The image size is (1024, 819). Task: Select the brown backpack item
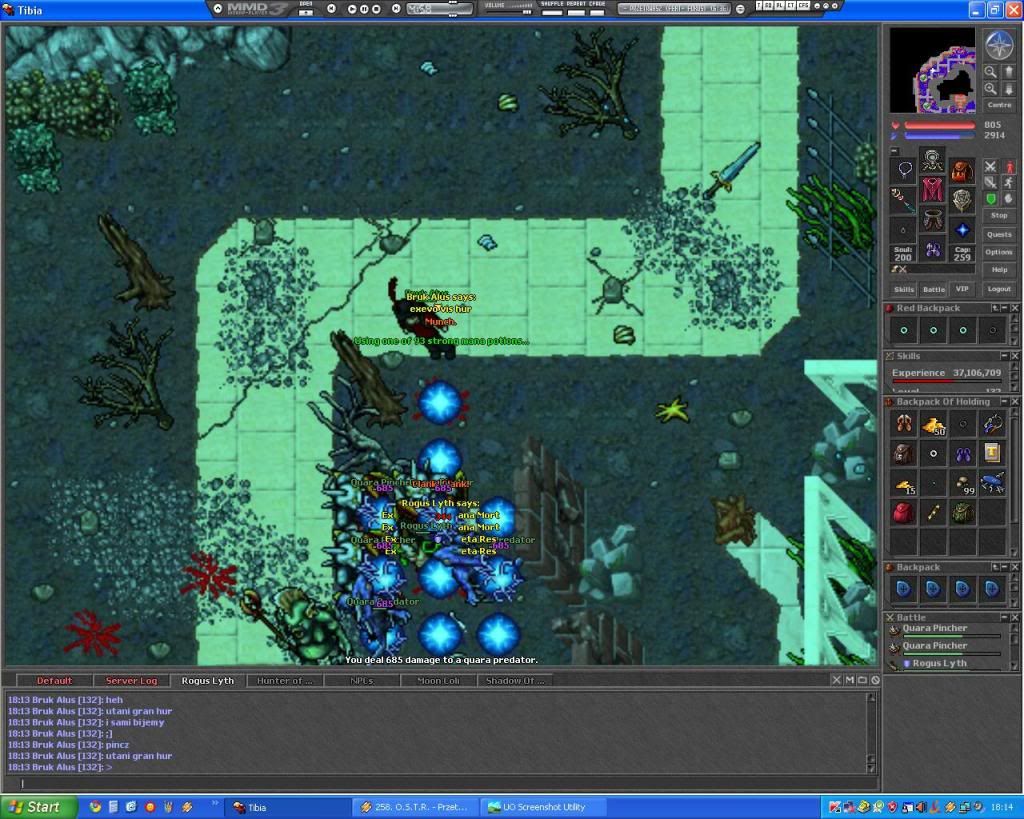904,453
